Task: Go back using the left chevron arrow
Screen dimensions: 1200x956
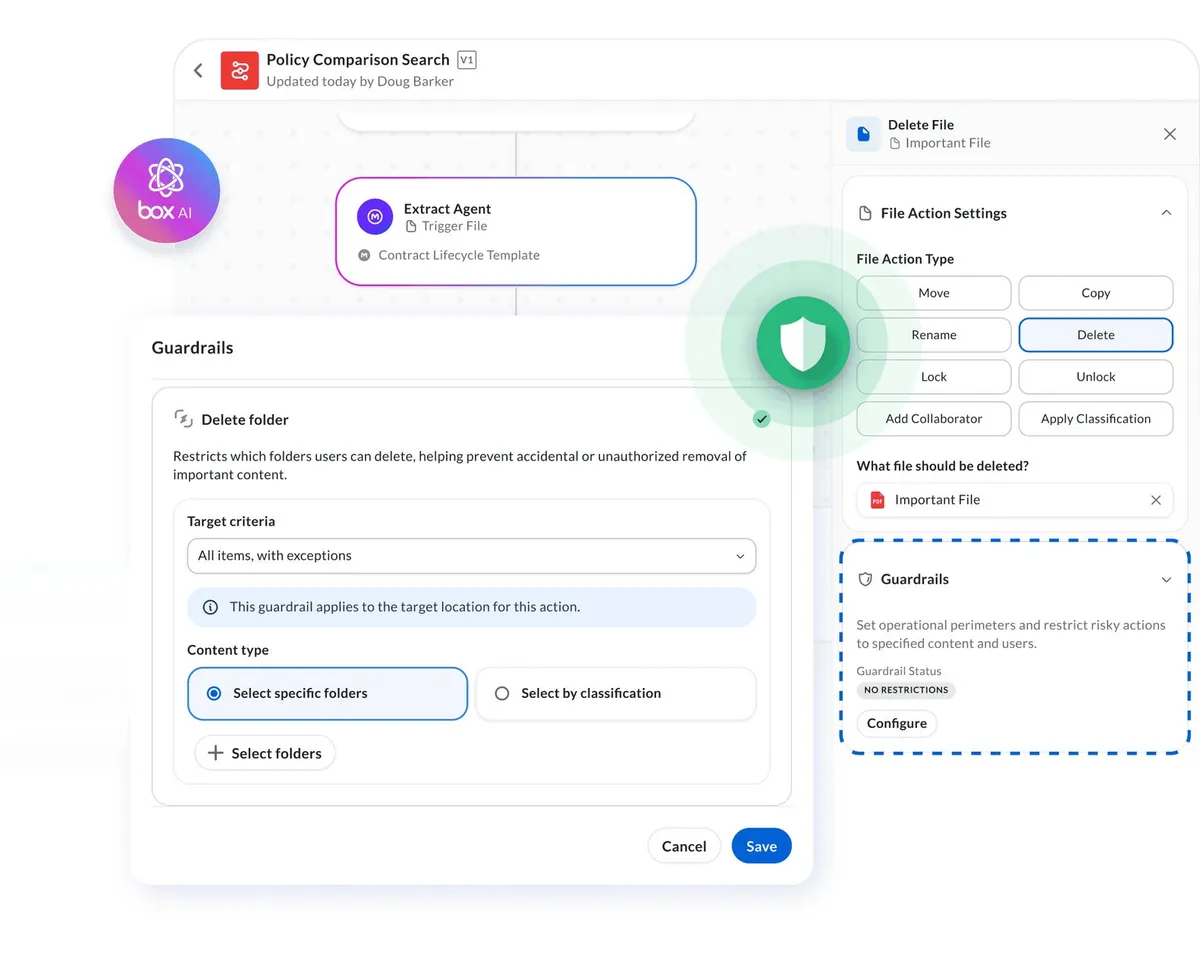Action: (198, 70)
